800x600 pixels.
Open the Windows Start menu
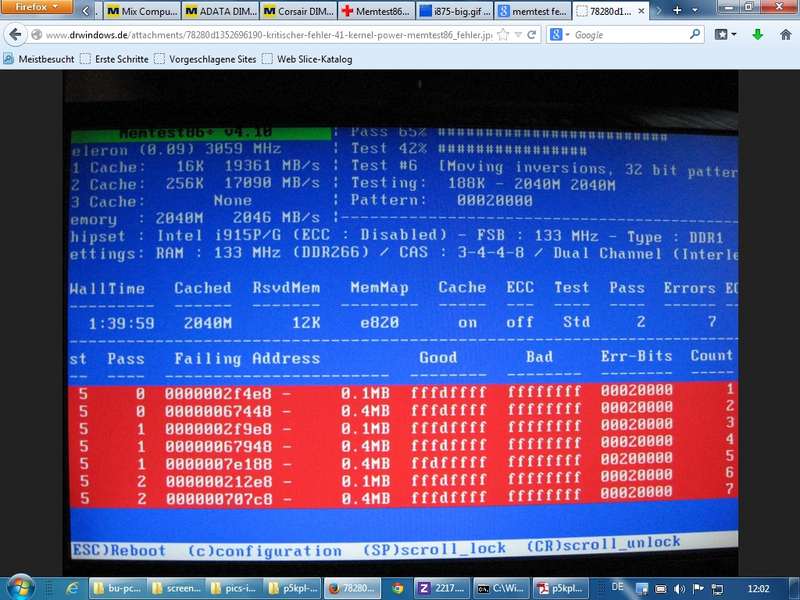click(21, 588)
